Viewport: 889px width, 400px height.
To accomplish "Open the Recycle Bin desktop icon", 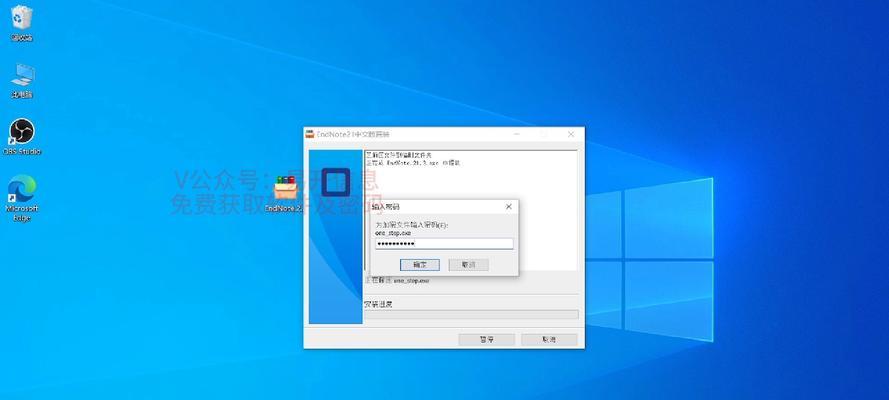I will coord(22,23).
